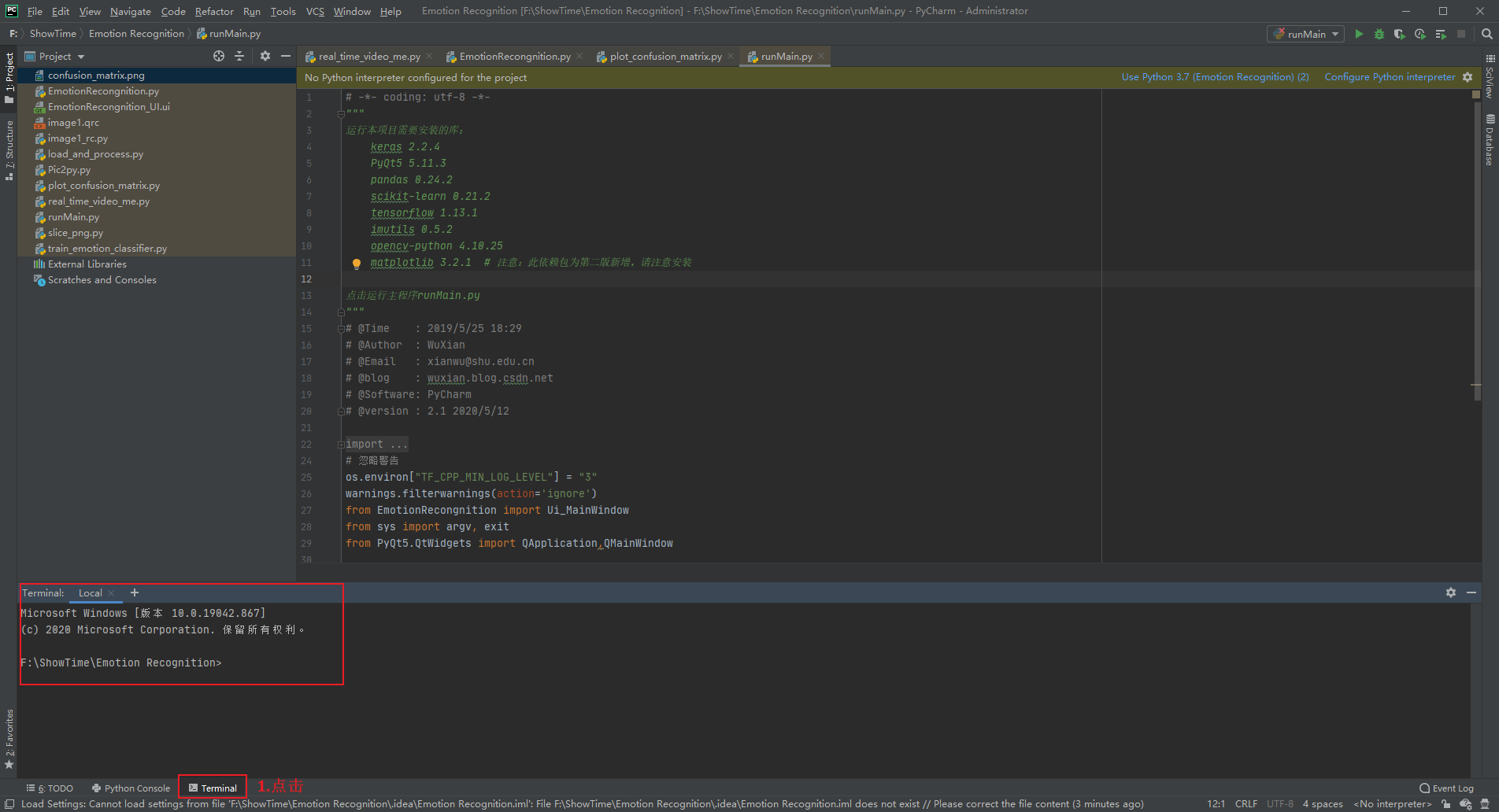Viewport: 1499px width, 812px height.
Task: Collapse the comment block fold on line 15
Action: (x=341, y=329)
